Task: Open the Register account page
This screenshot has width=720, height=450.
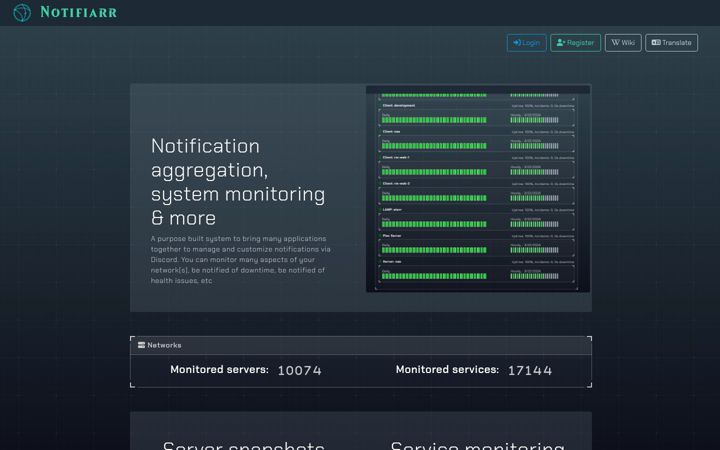Action: 575,43
